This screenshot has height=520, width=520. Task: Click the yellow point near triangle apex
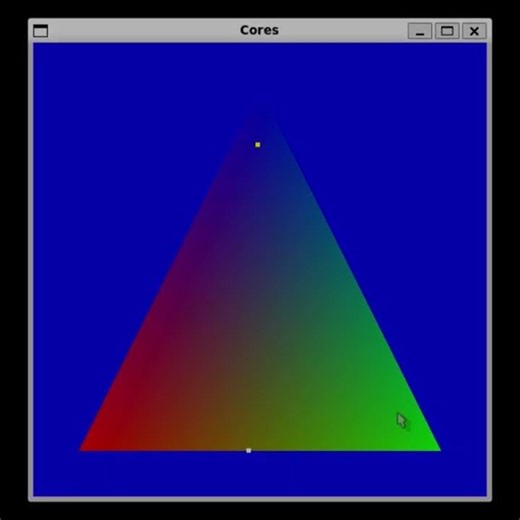[258, 145]
